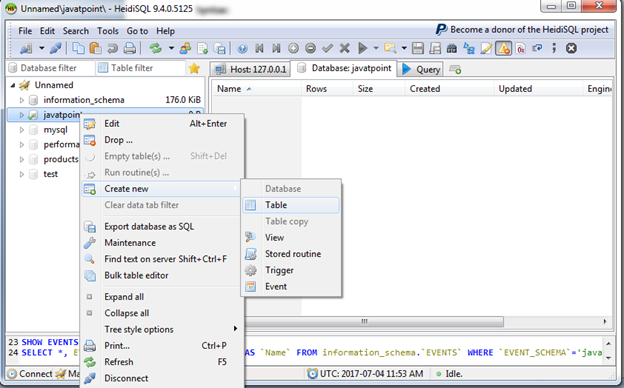
Task: Click the new query tab plus icon
Action: coord(455,69)
